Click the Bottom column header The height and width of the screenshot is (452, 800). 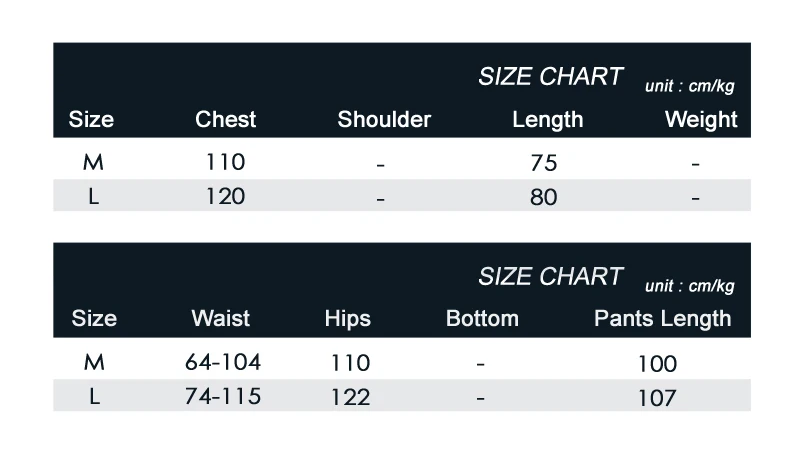482,319
